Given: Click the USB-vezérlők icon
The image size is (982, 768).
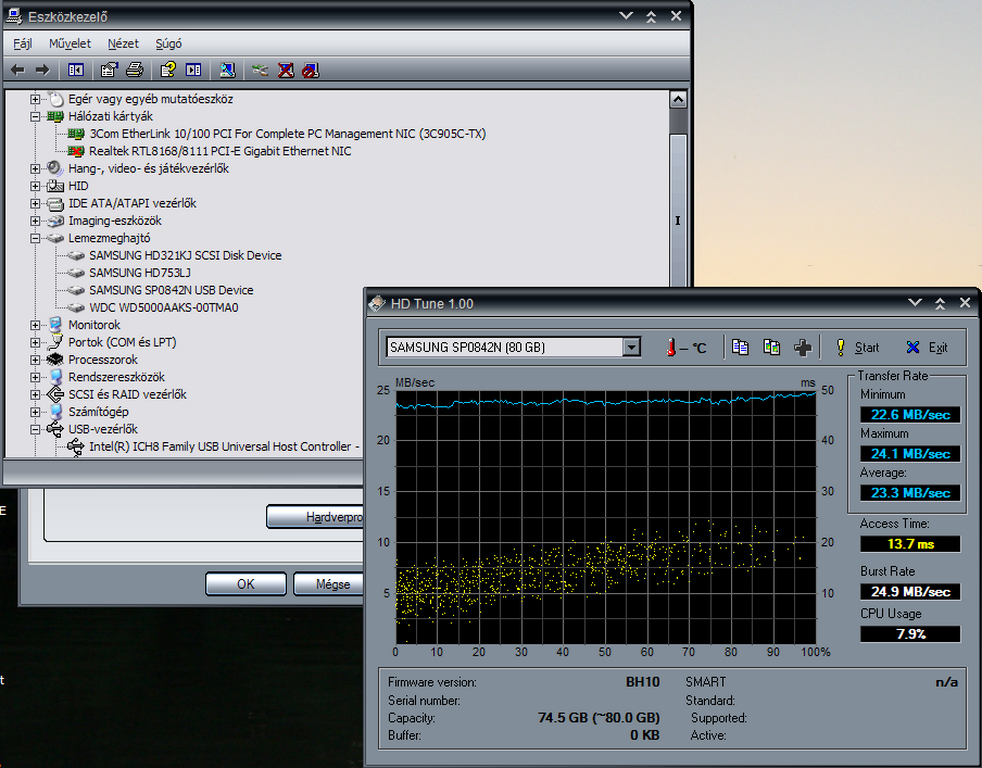Looking at the screenshot, I should coord(55,429).
